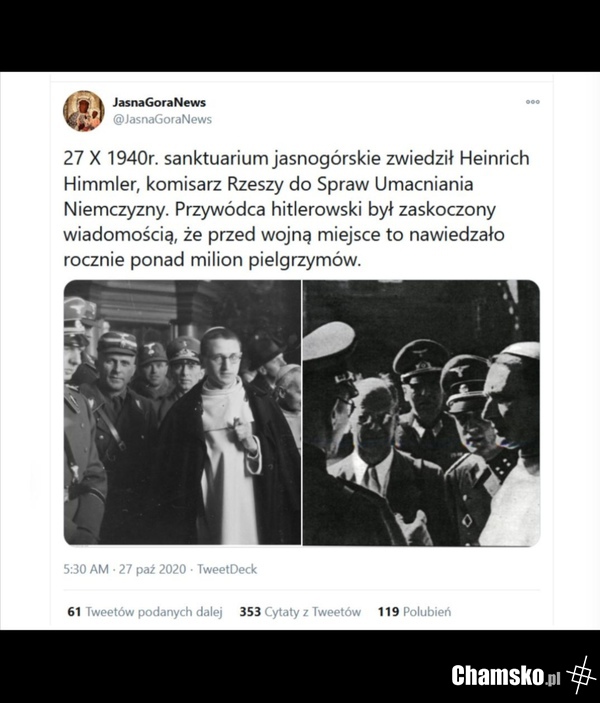Viewport: 600px width, 703px height.
Task: Click the retweet count number 61
Action: 74,612
